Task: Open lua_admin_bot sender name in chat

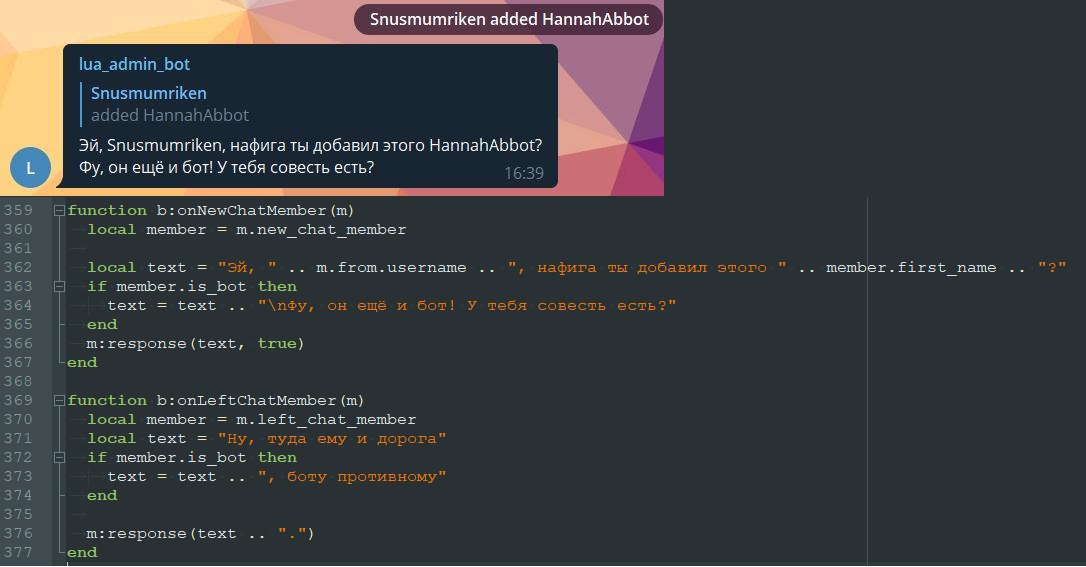Action: (134, 64)
